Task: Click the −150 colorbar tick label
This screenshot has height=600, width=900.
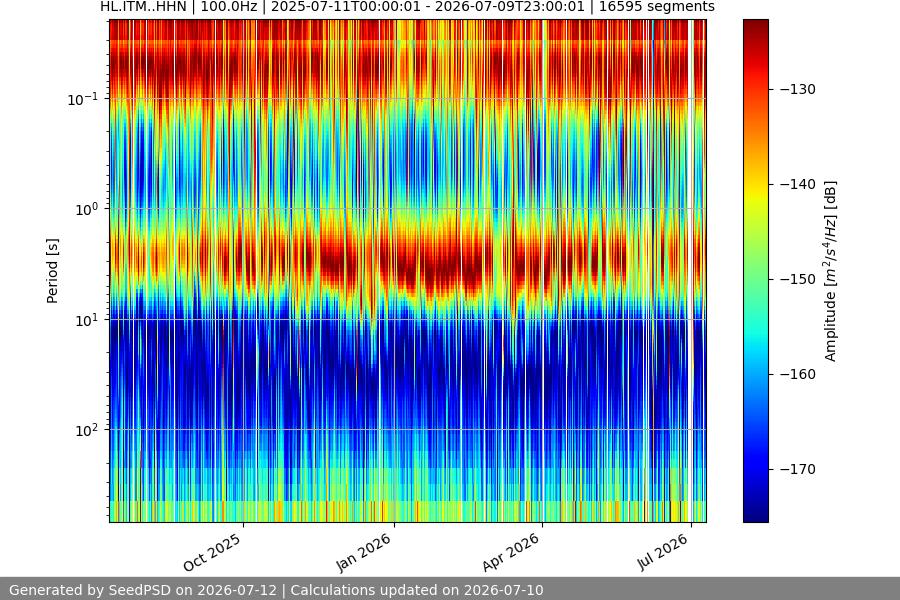Action: coord(798,280)
